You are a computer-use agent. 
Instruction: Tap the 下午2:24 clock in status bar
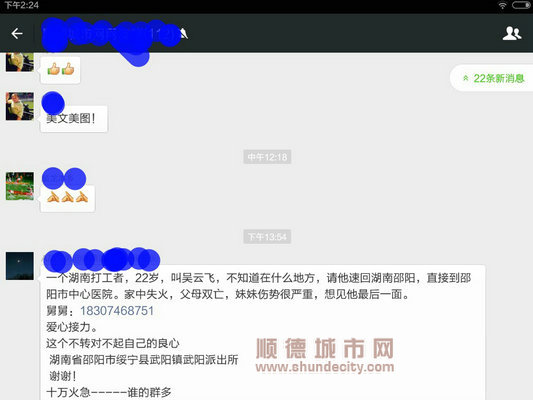[22, 5]
